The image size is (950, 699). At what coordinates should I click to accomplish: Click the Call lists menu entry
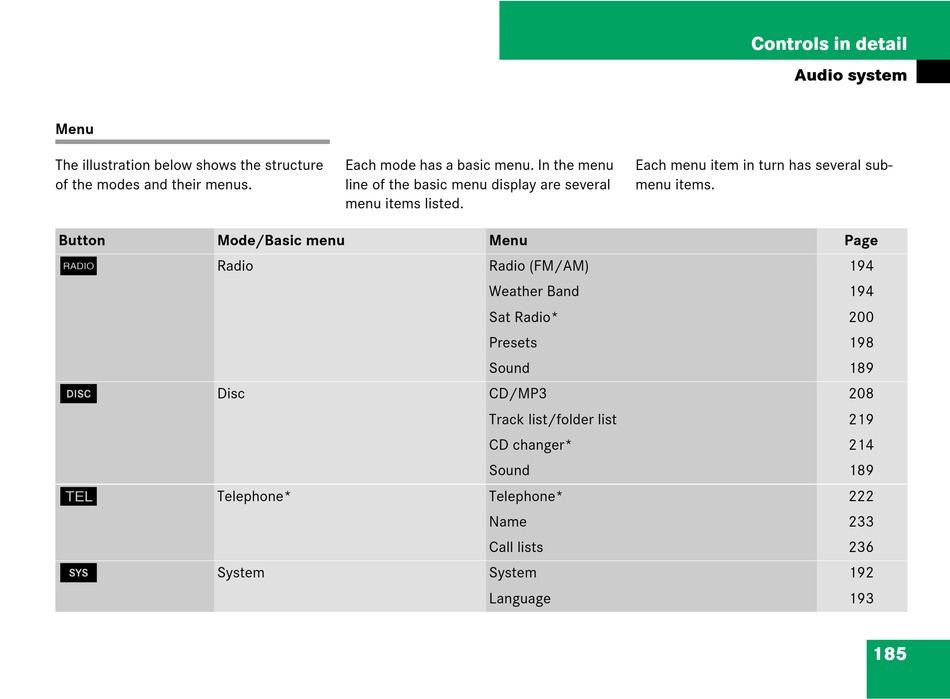[x=516, y=547]
